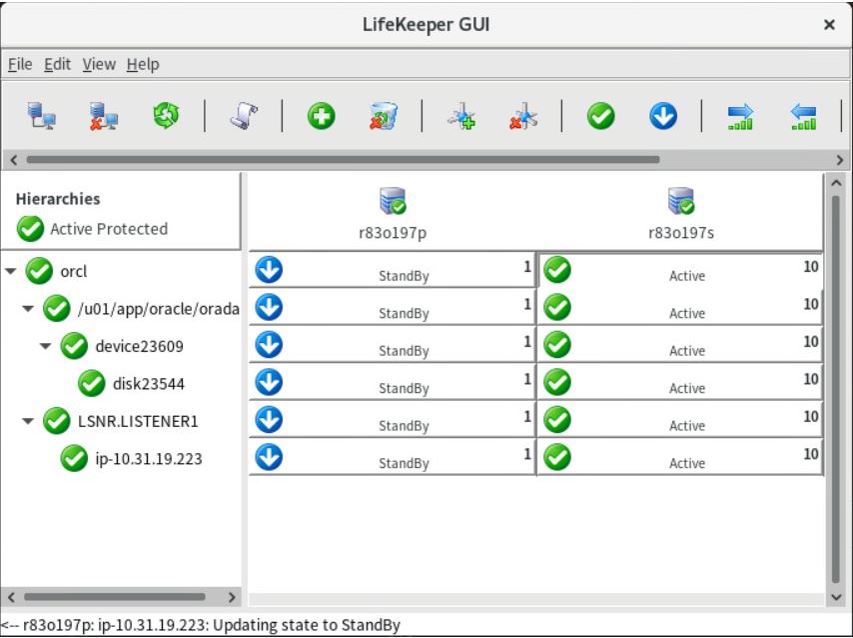Click priority 10 in the orcl row
The width and height of the screenshot is (853, 638).
811,267
